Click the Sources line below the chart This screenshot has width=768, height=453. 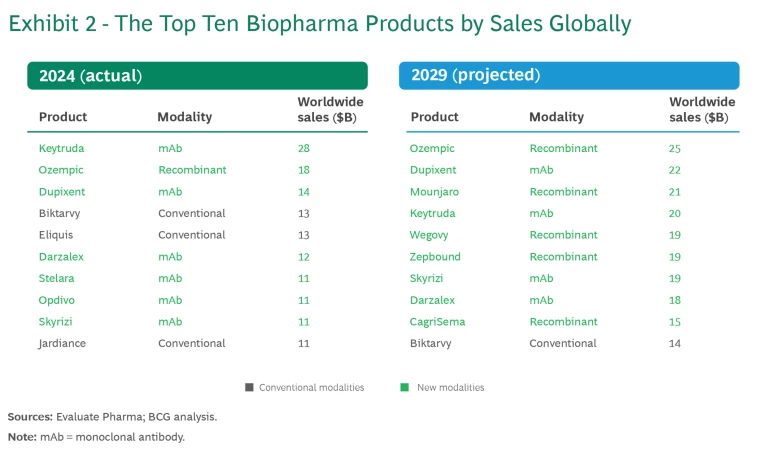[x=112, y=416]
